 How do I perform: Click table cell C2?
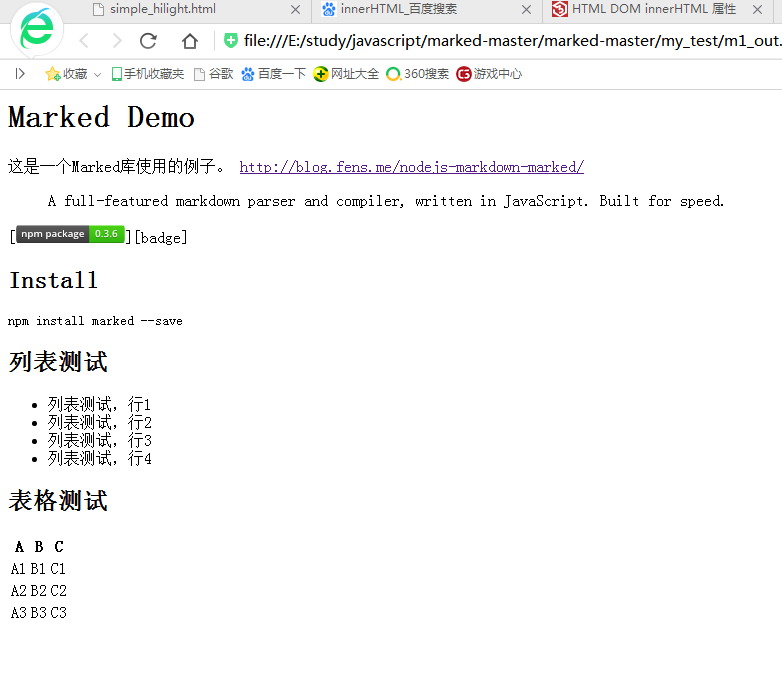[x=58, y=591]
